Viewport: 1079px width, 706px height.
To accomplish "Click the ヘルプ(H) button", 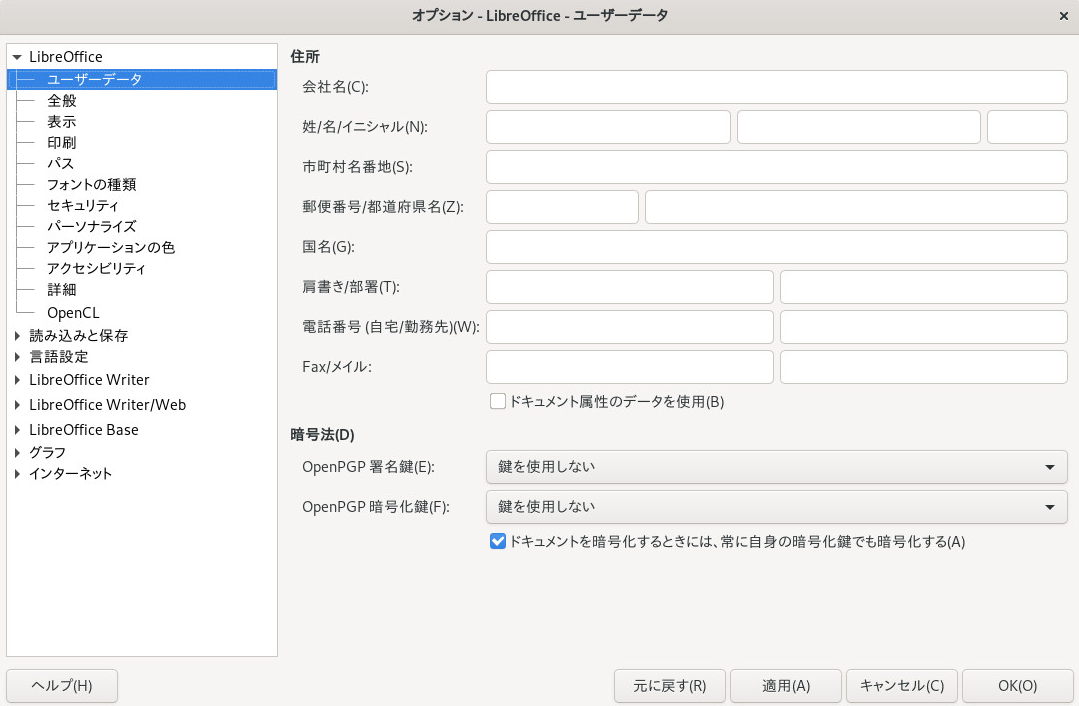I will (62, 686).
